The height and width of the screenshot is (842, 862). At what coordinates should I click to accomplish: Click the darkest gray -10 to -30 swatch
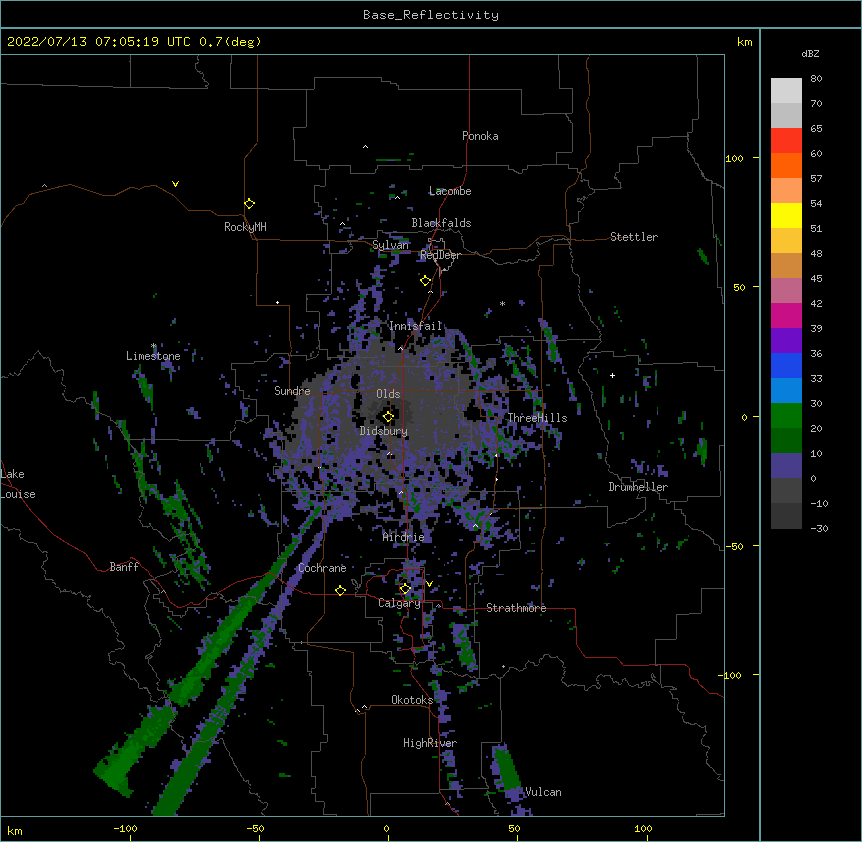click(x=786, y=516)
